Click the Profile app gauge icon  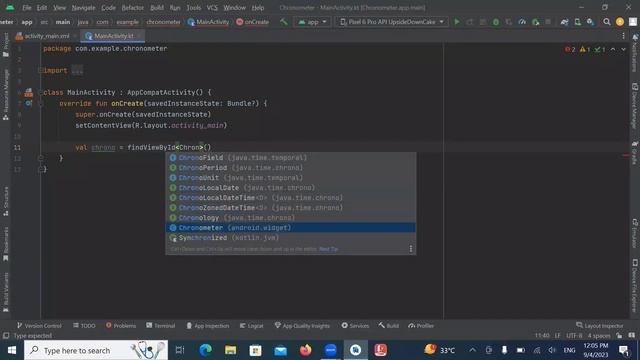(522, 22)
